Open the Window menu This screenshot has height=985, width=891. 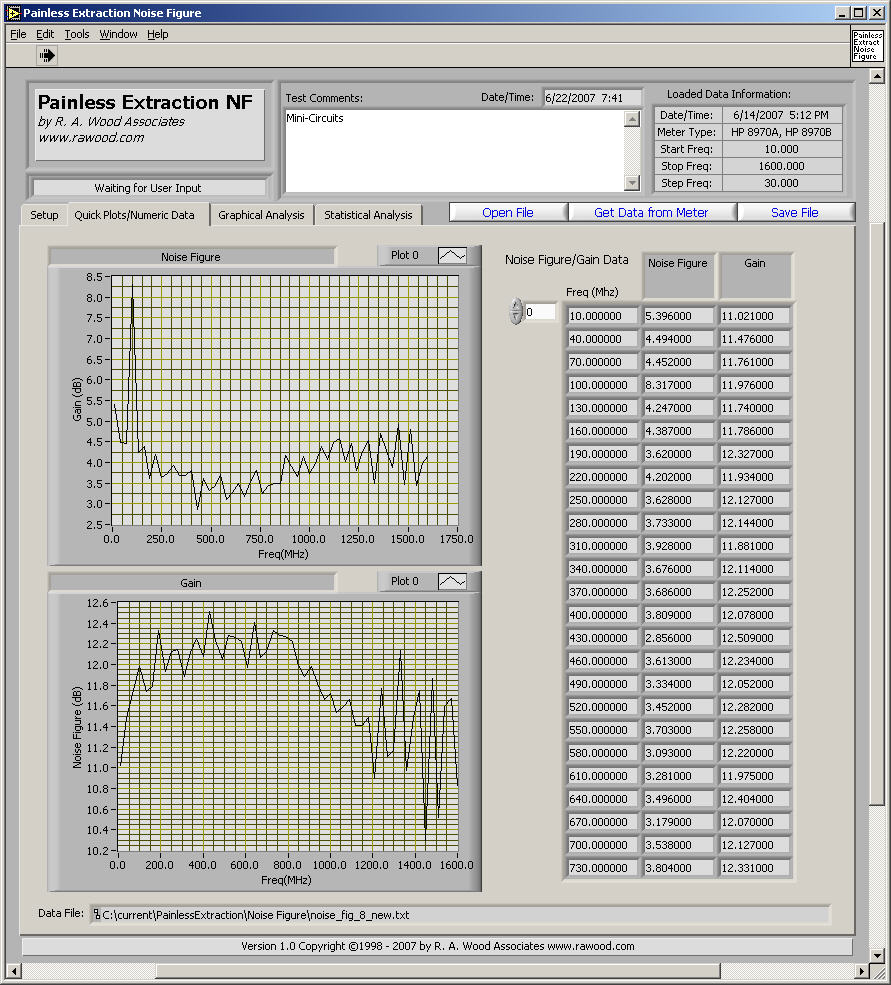click(118, 34)
